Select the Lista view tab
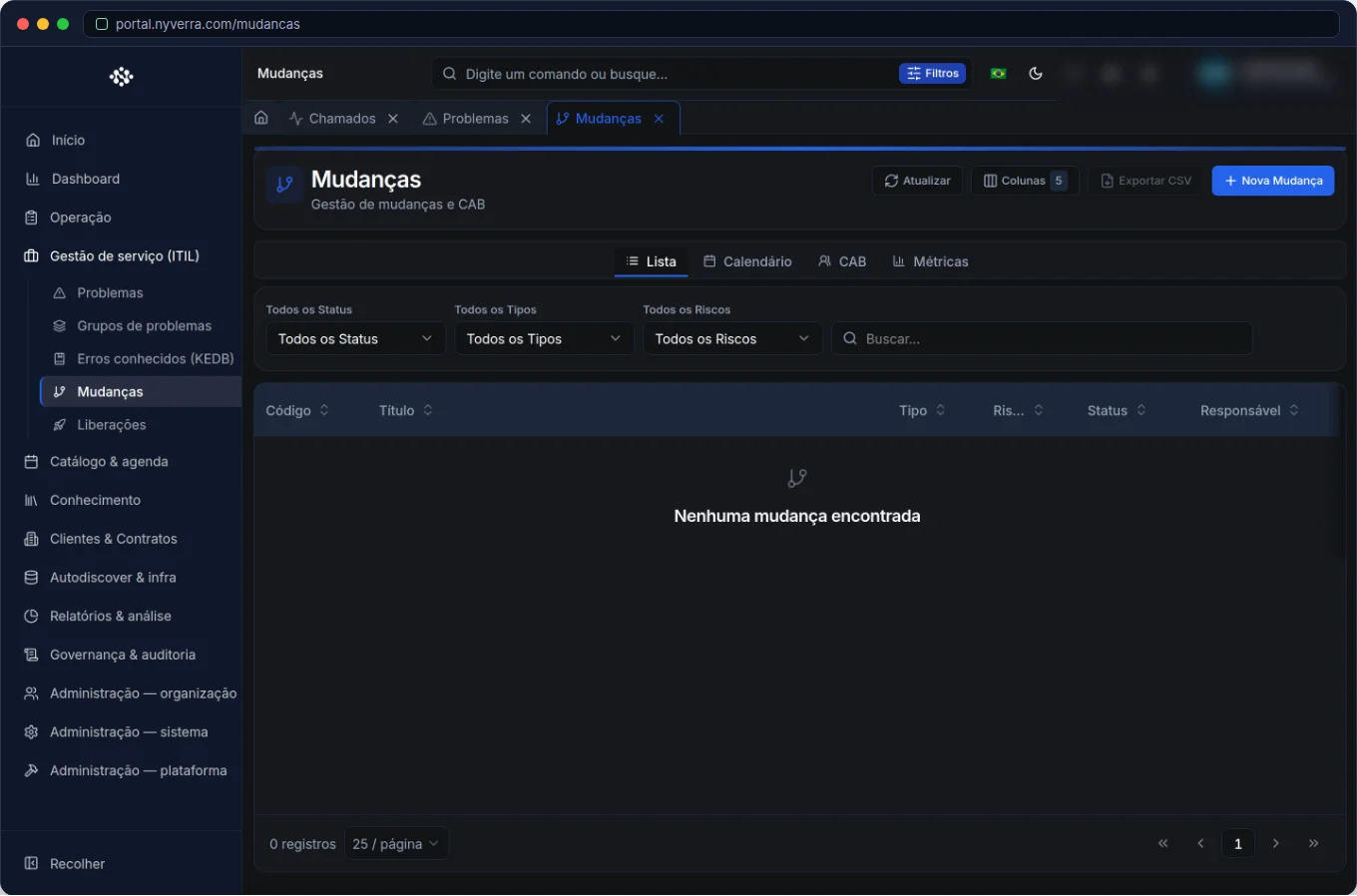Viewport: 1357px width, 896px height. pos(651,261)
